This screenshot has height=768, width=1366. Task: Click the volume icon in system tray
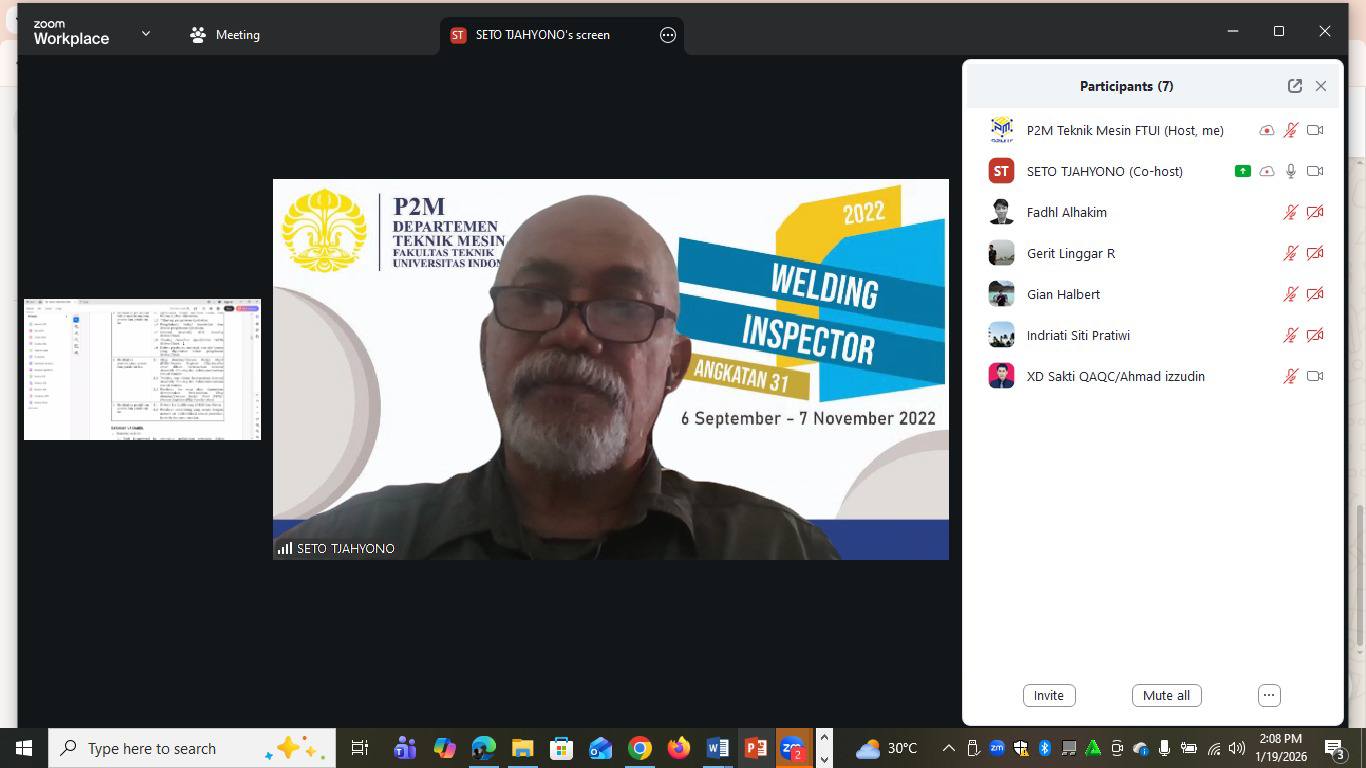(x=1237, y=748)
